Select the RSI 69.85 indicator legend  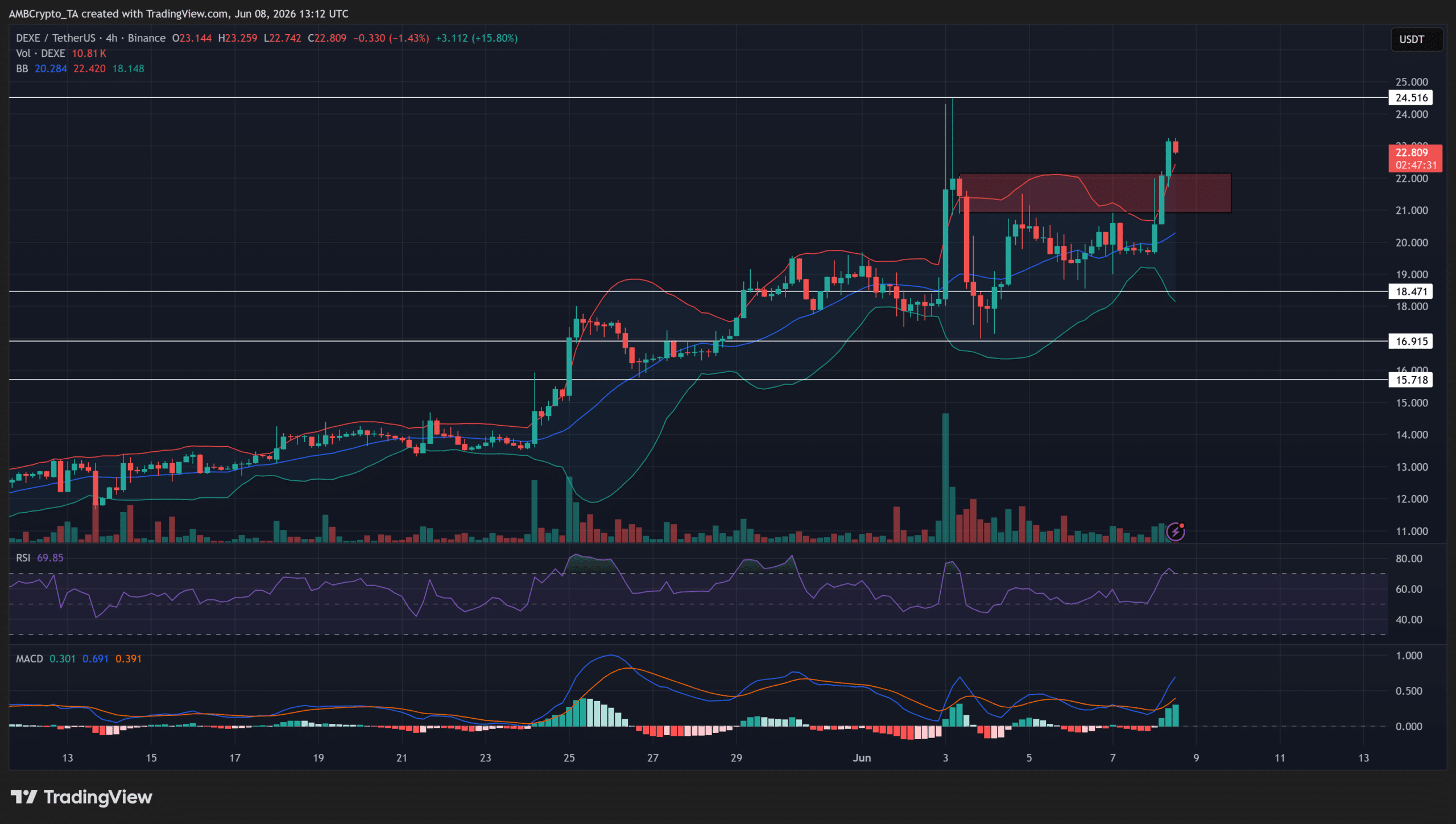tap(40, 558)
